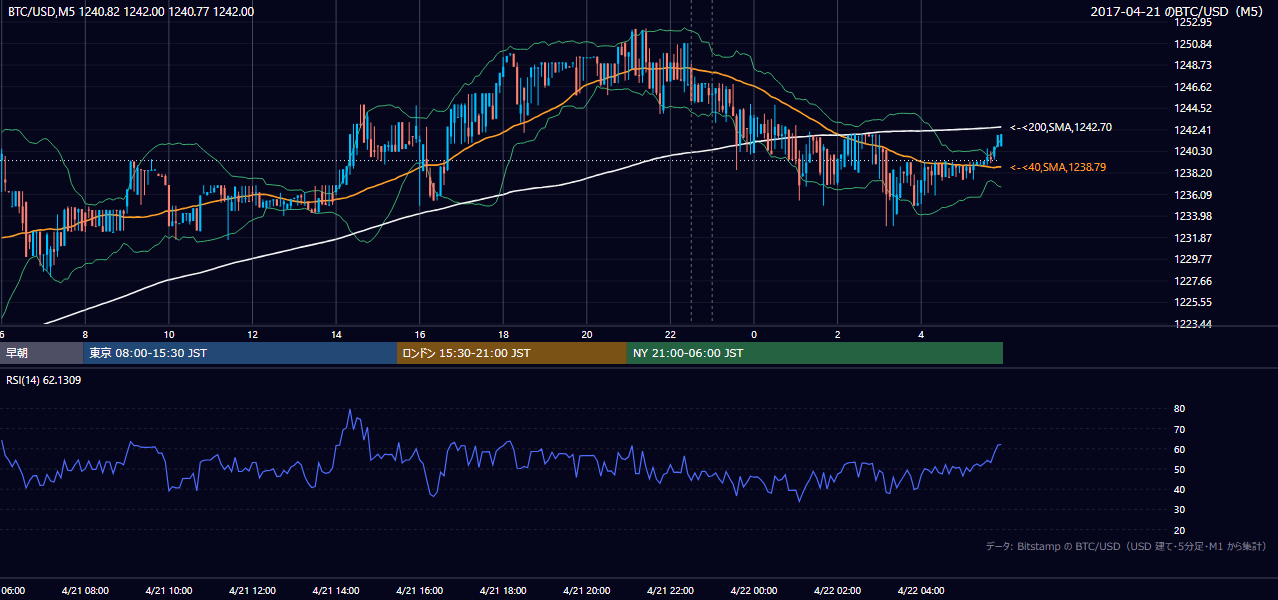Image resolution: width=1278 pixels, height=600 pixels.
Task: Click hour 22 on the chart axis
Action: tap(670, 335)
